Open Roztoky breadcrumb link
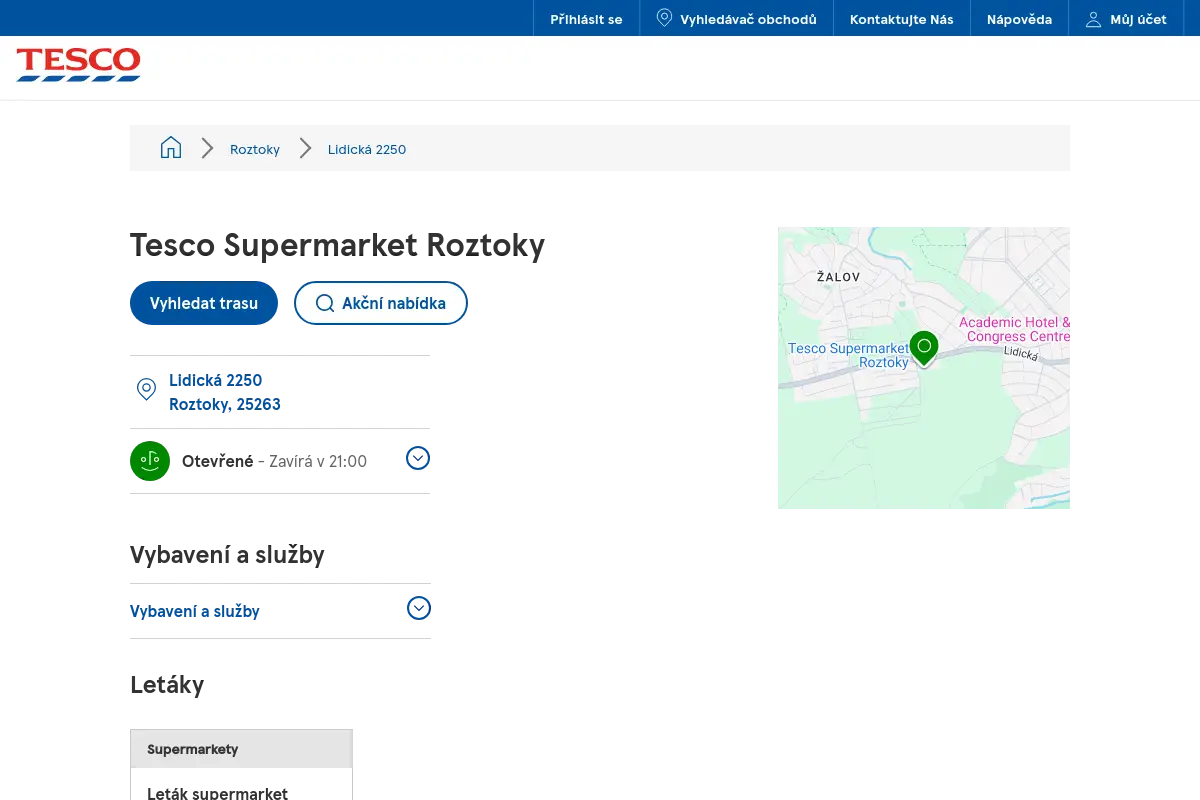 [255, 149]
